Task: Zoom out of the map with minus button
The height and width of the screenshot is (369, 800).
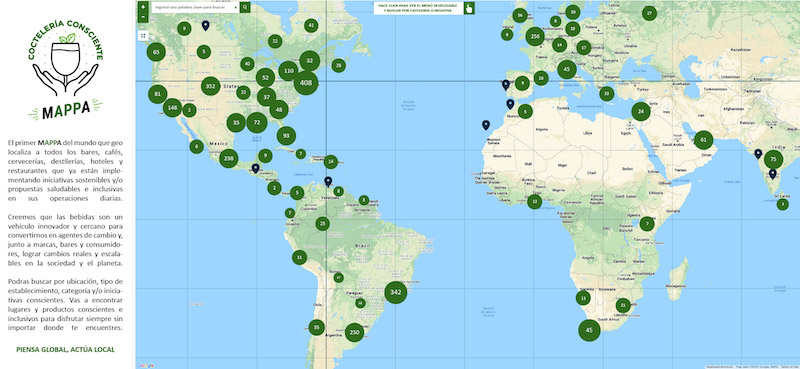Action: point(143,17)
